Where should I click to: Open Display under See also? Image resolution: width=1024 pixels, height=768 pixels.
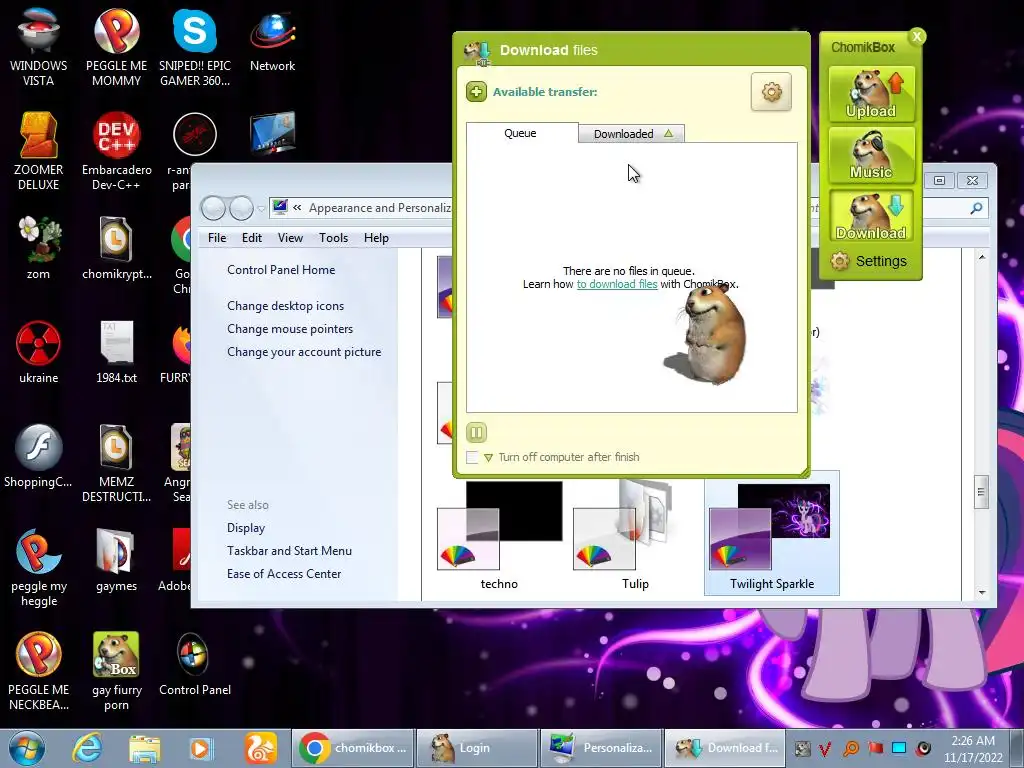[246, 528]
